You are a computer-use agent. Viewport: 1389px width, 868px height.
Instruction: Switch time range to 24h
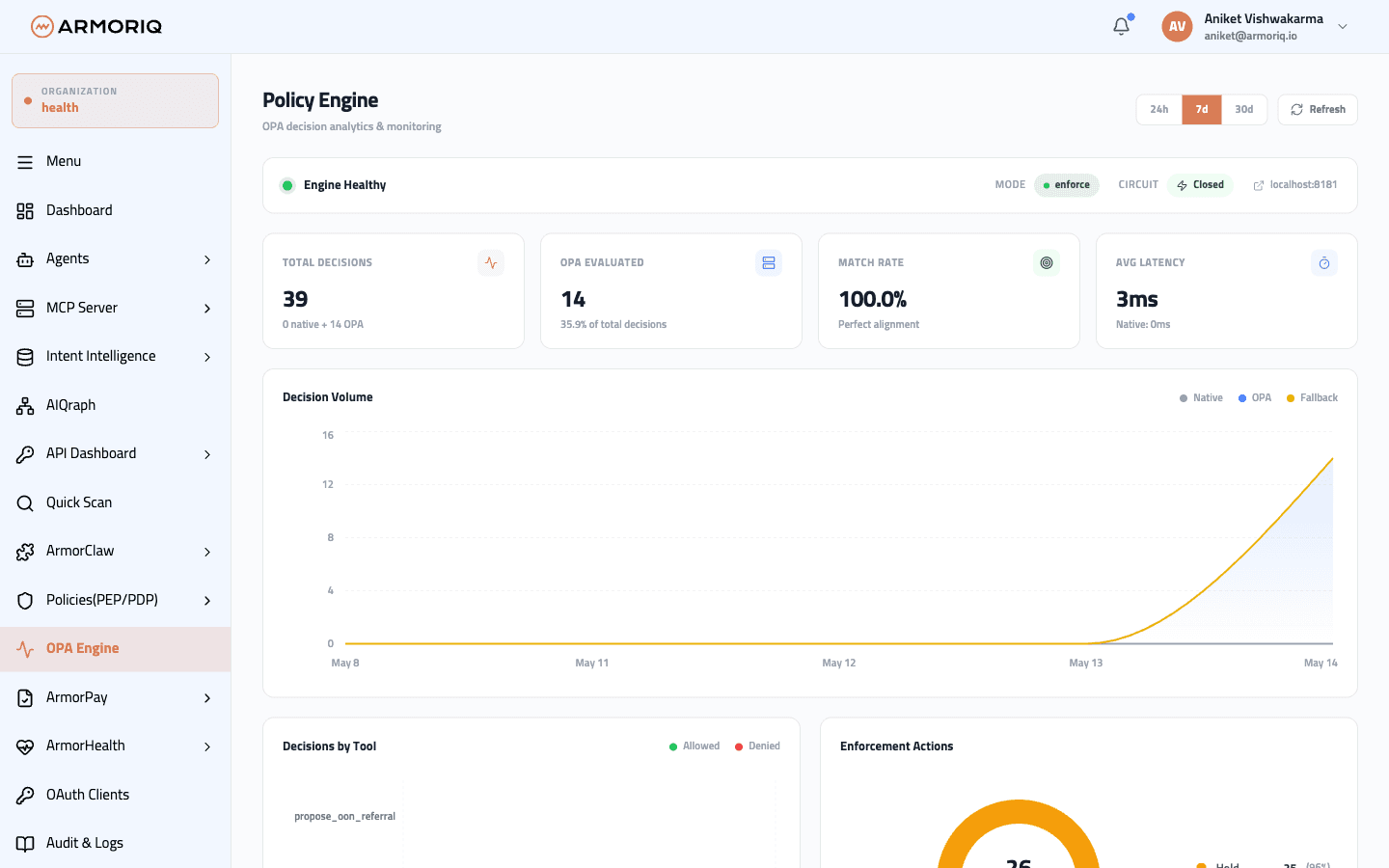click(1159, 110)
